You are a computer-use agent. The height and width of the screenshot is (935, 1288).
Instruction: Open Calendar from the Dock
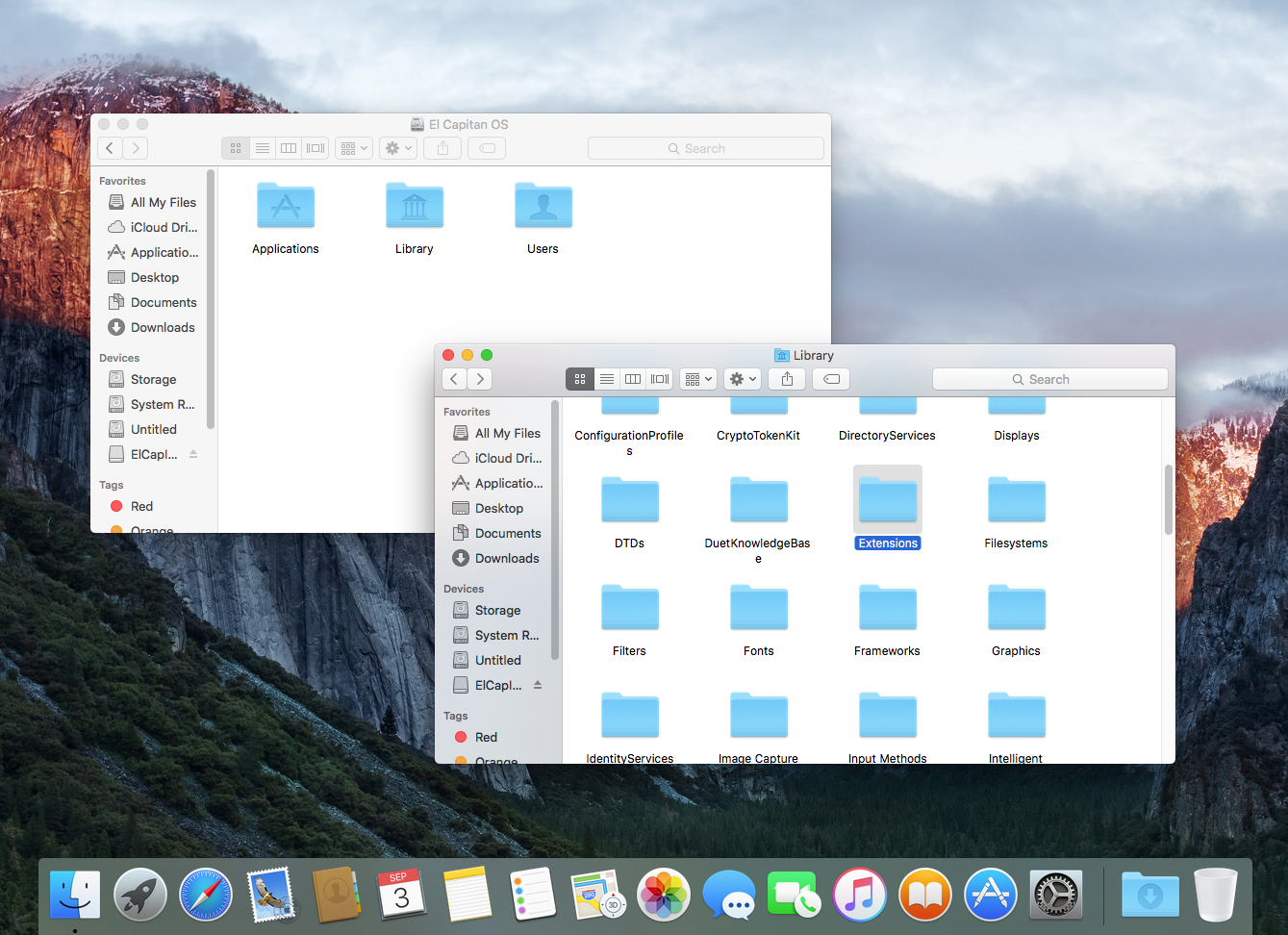(x=401, y=895)
